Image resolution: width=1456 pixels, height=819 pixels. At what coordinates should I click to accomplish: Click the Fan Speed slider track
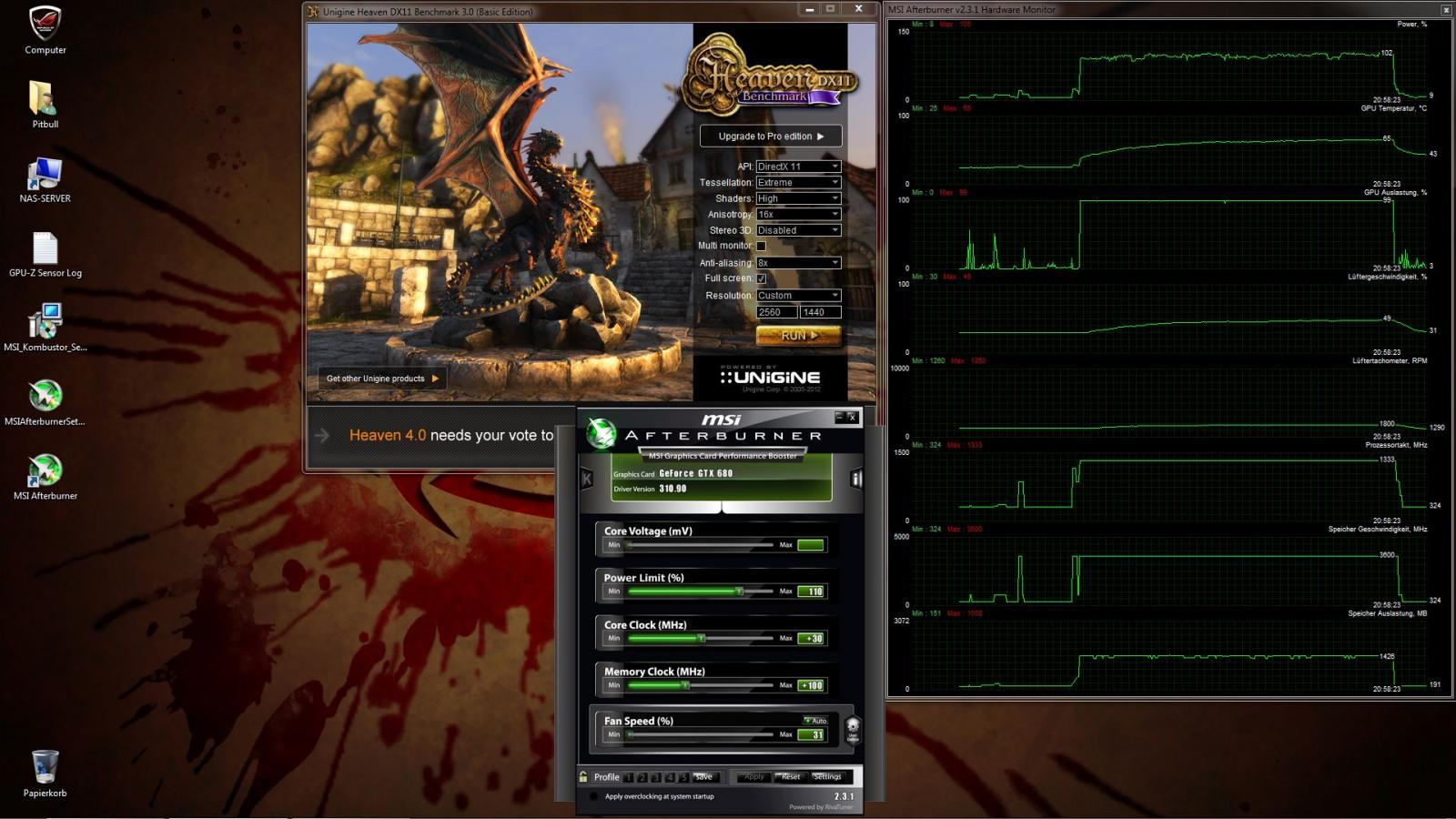699,734
